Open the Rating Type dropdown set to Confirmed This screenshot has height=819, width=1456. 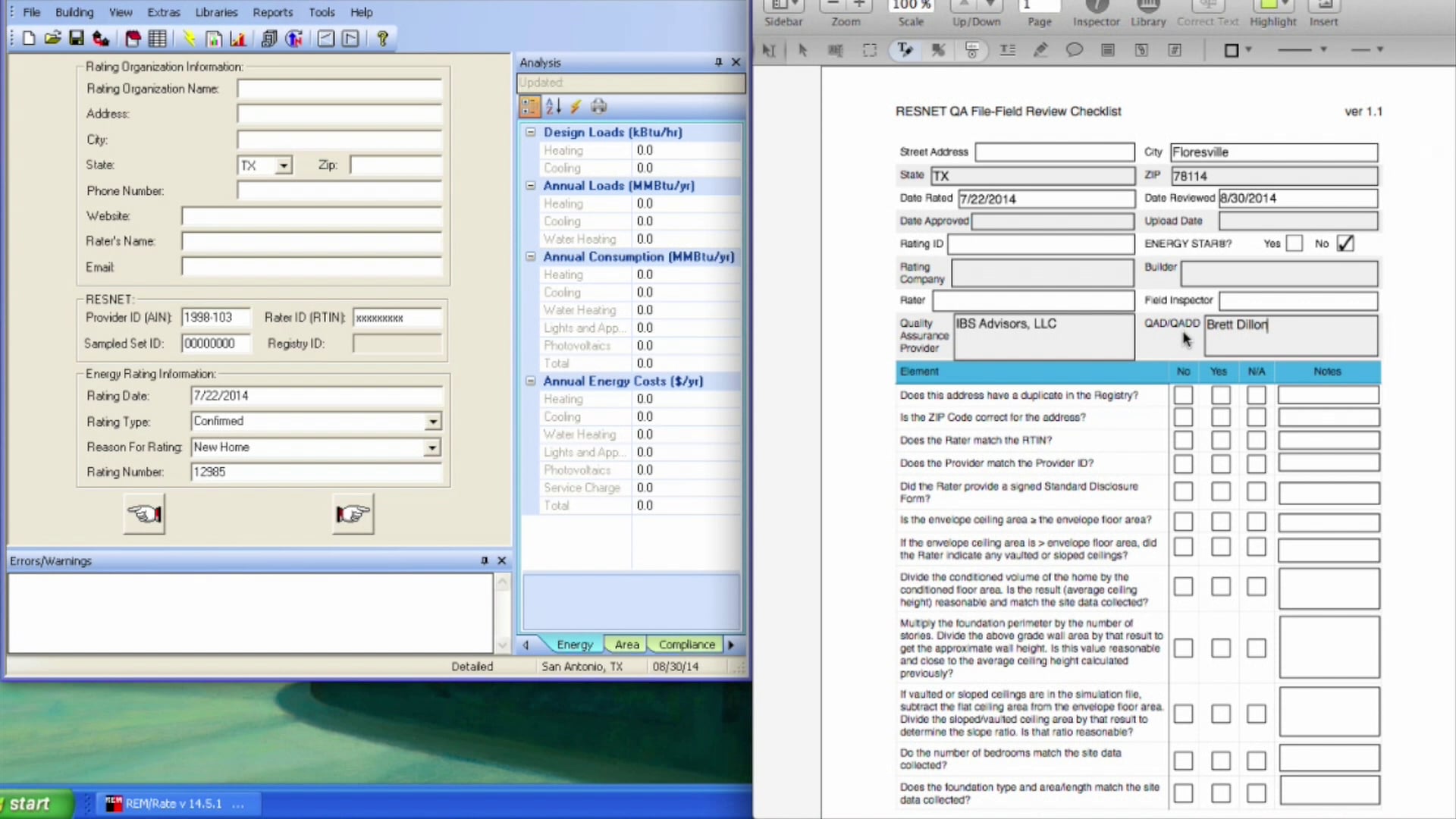point(432,422)
